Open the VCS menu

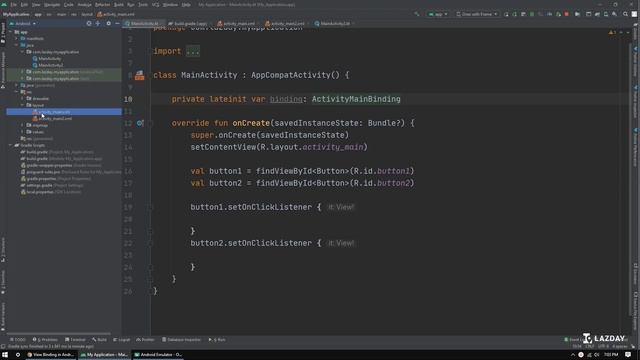pyautogui.click(x=156, y=4)
